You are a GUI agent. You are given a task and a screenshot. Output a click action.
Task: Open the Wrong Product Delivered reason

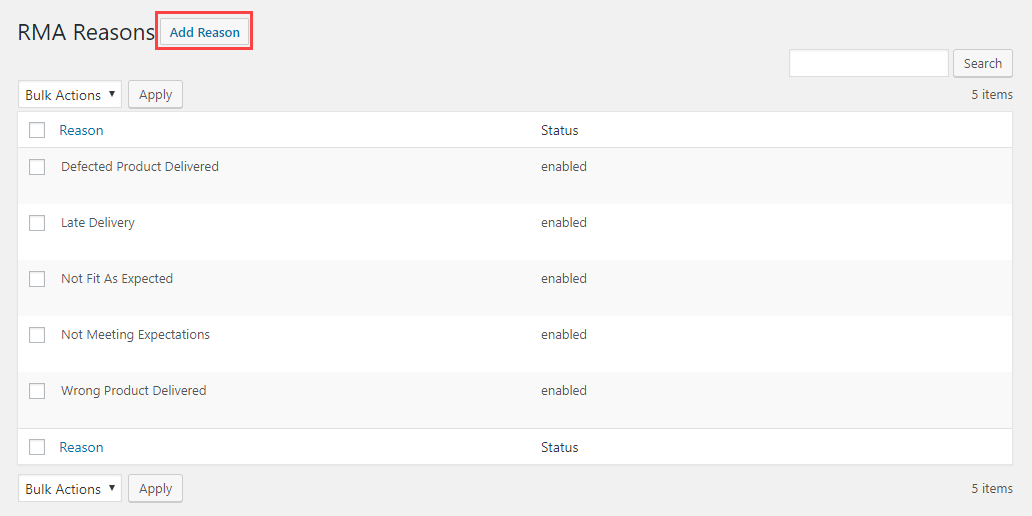(133, 391)
